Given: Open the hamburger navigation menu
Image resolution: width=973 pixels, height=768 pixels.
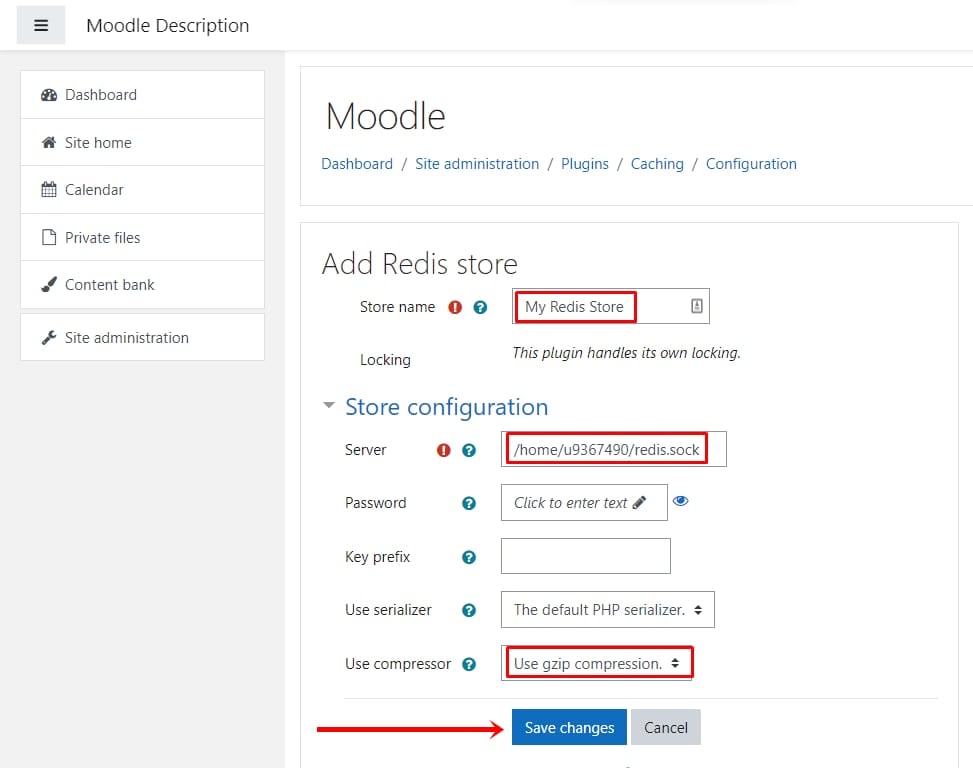Looking at the screenshot, I should (40, 25).
